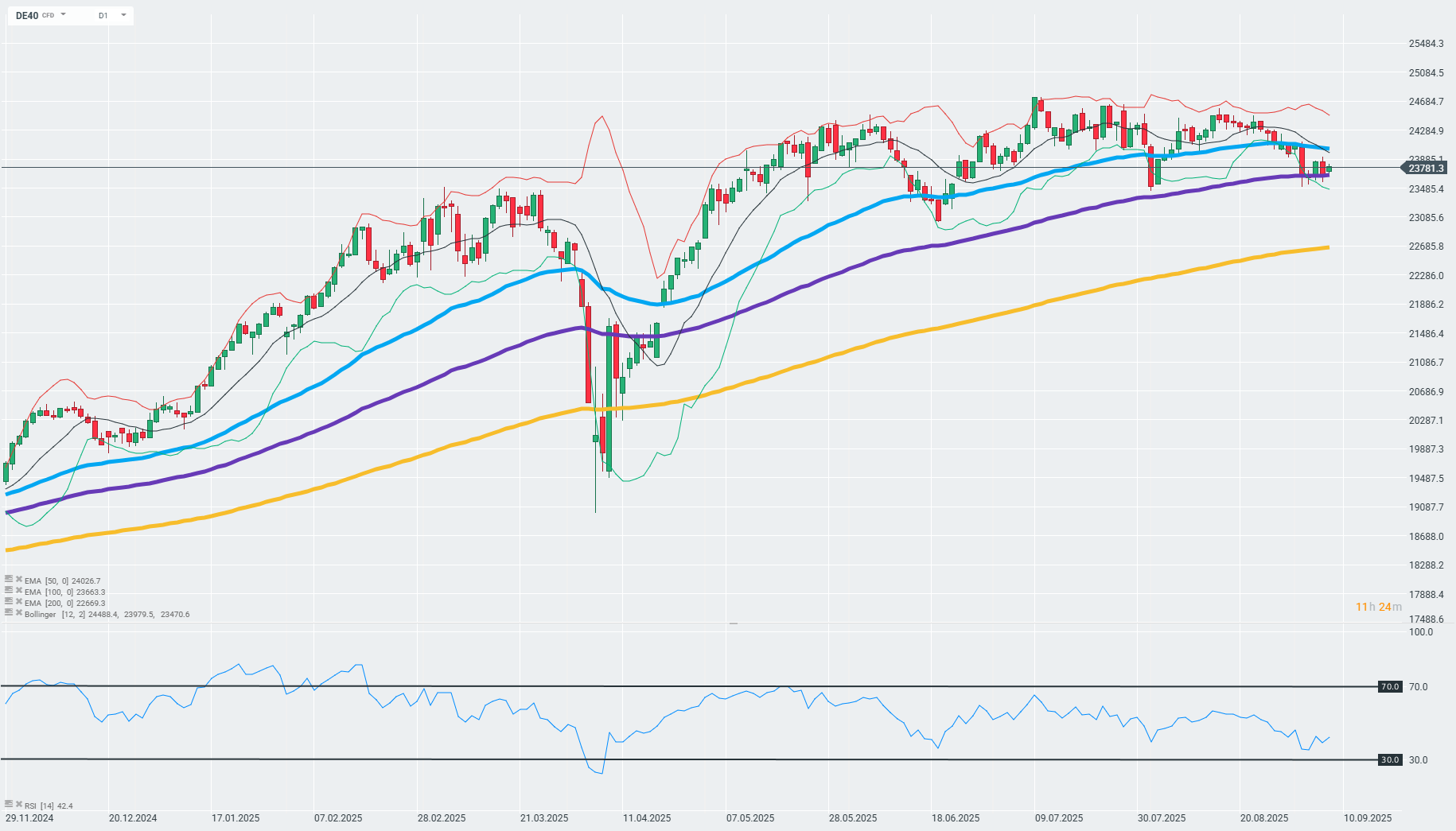Click the 24684.7 price axis label

(x=1426, y=102)
